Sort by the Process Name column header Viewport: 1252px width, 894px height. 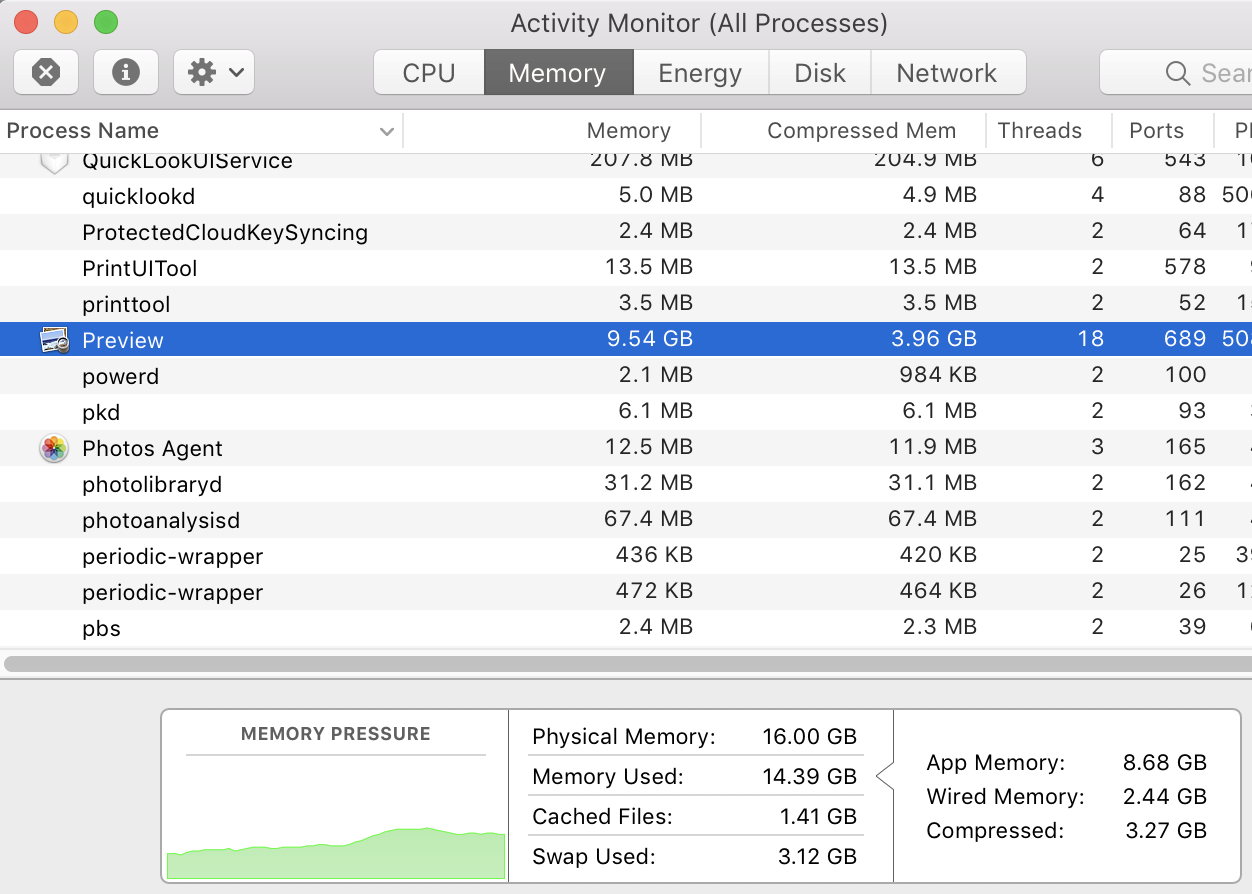pos(201,131)
